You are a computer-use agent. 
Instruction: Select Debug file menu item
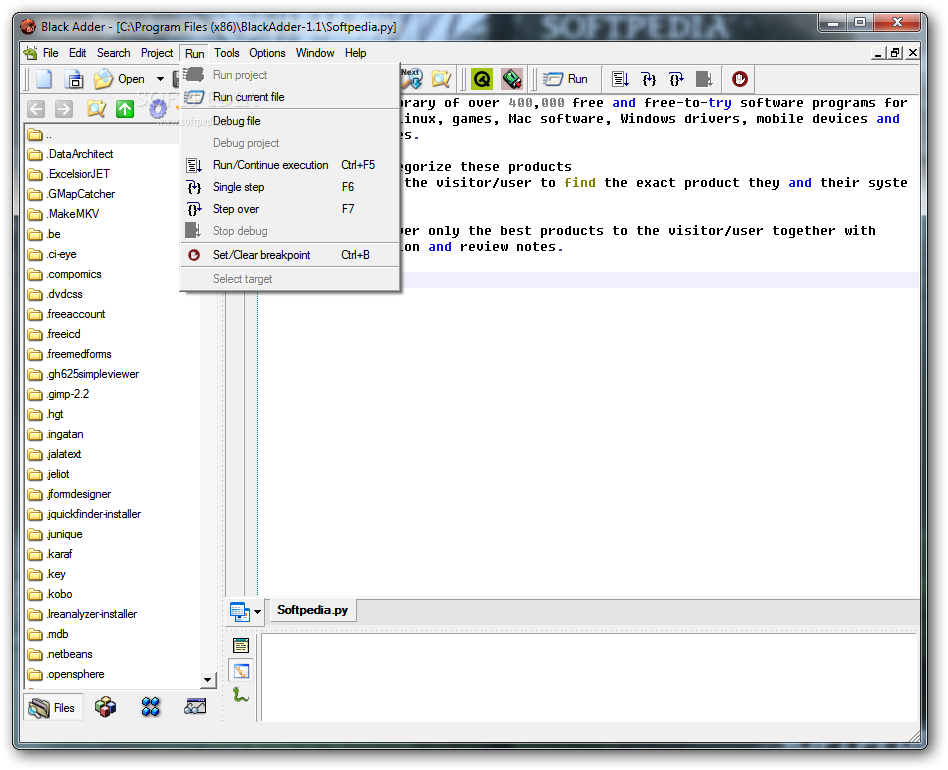290,121
